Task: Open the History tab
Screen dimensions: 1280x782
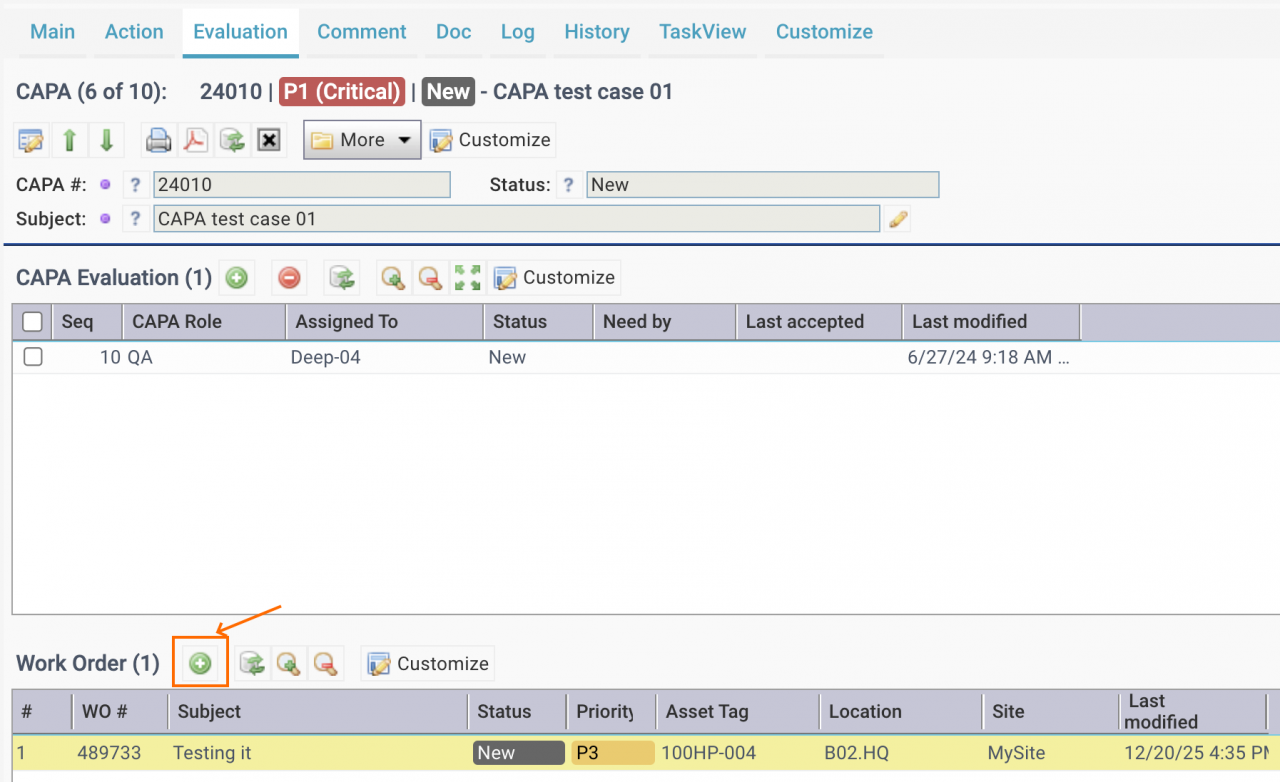Action: tap(596, 32)
